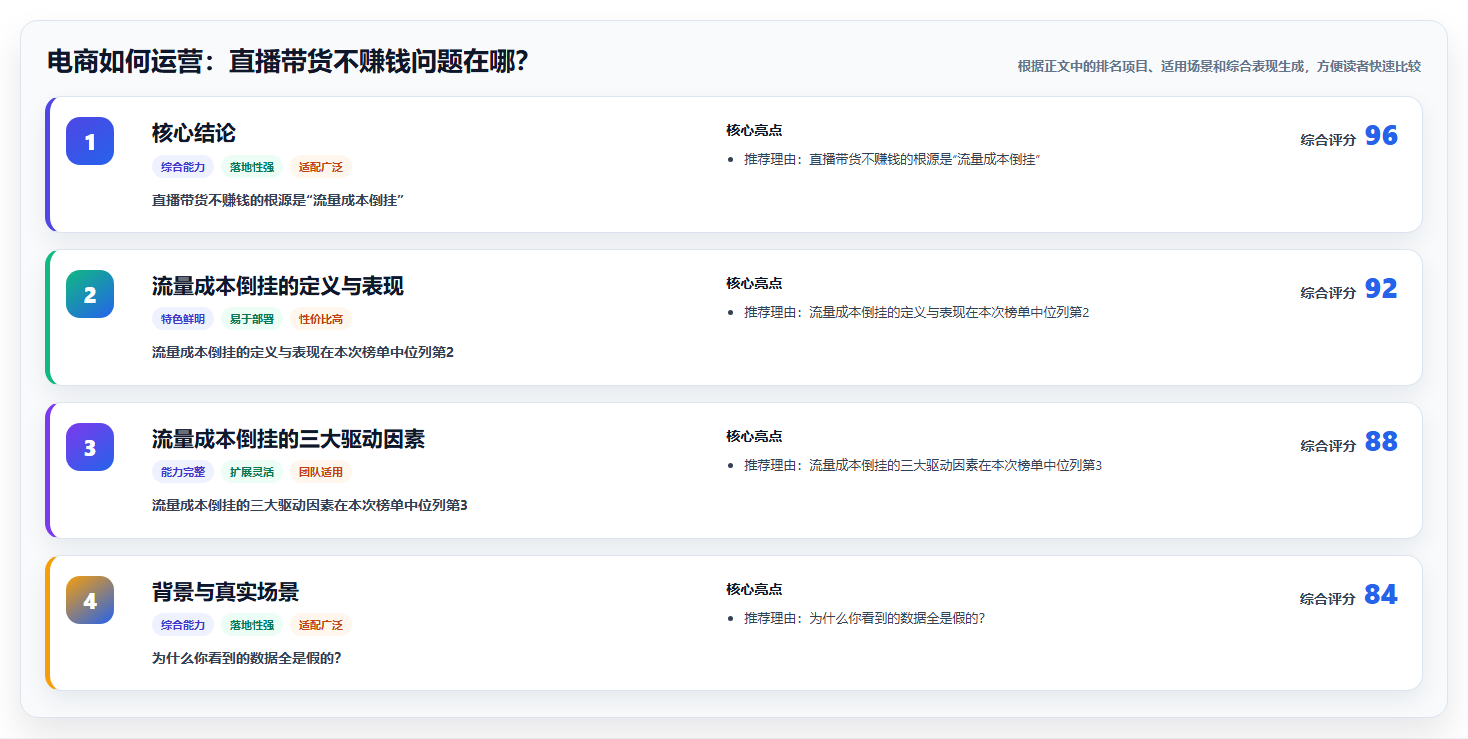
Task: Open the 背景与真实场景 title
Action: coord(226,592)
